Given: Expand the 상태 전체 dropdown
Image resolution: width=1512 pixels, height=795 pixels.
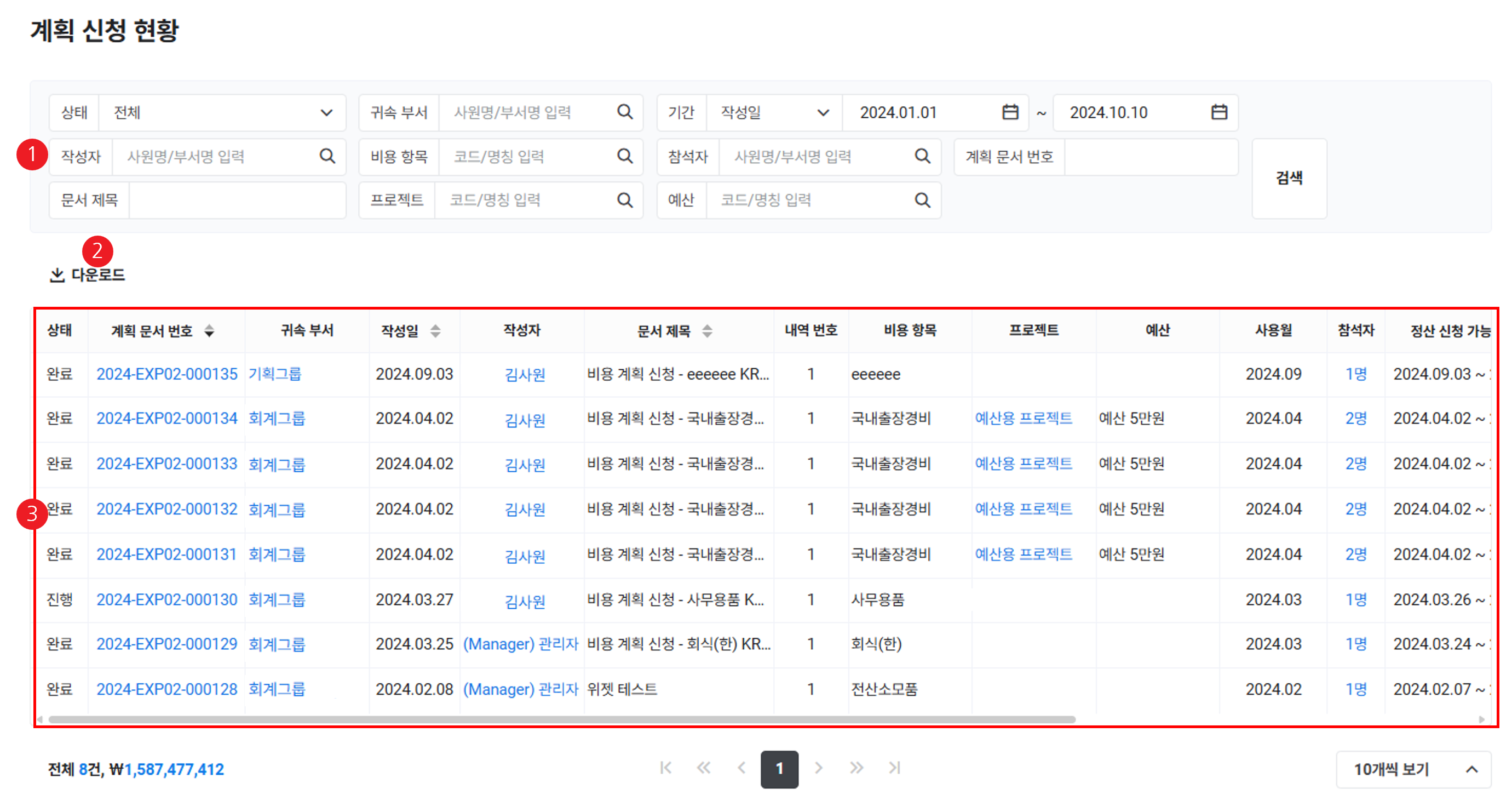Looking at the screenshot, I should (326, 112).
